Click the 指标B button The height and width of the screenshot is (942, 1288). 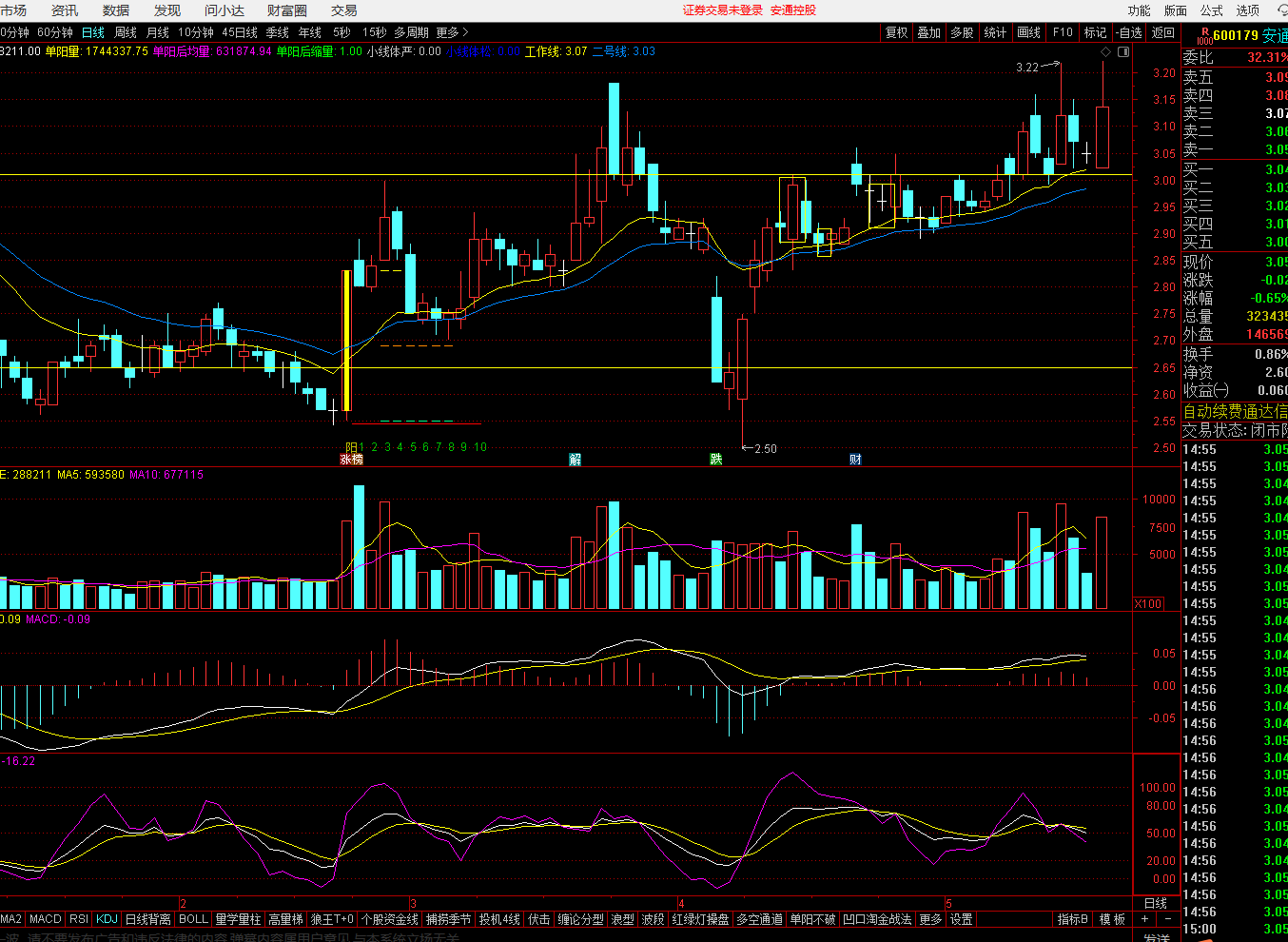[1073, 919]
